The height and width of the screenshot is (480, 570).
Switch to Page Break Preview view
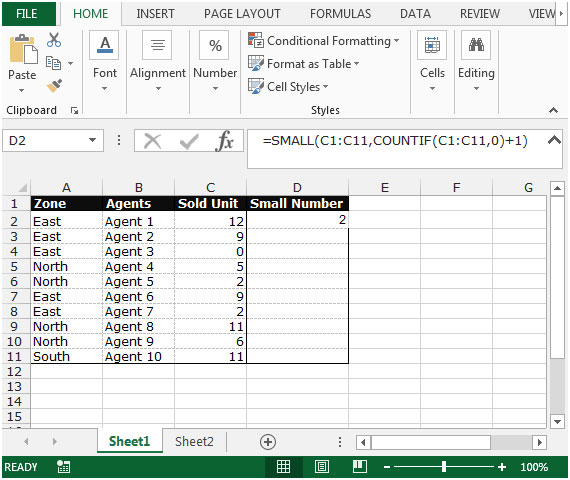coord(360,467)
